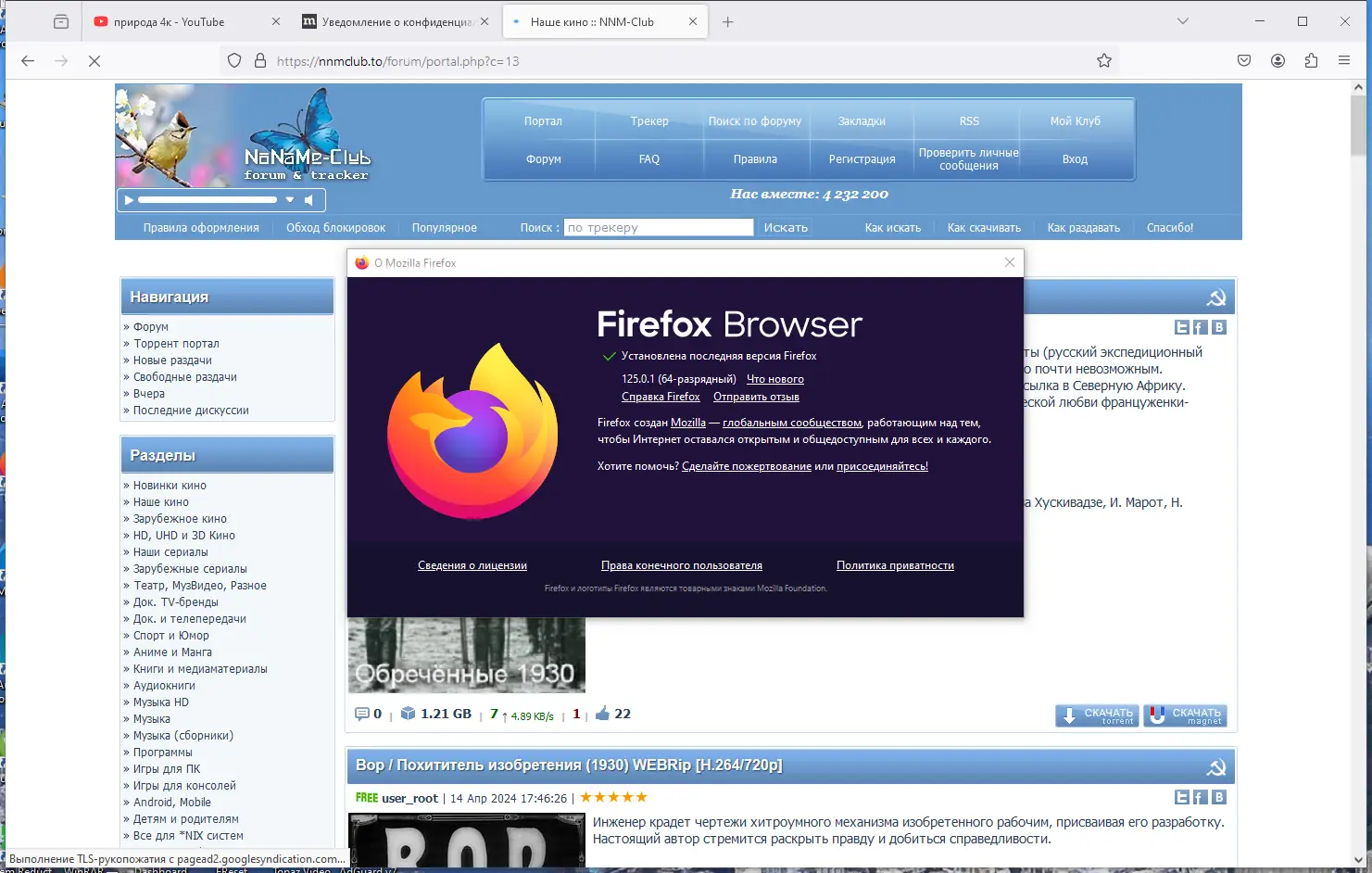This screenshot has height=873, width=1372.
Task: Share the Вор post on Twitter
Action: click(x=1182, y=797)
